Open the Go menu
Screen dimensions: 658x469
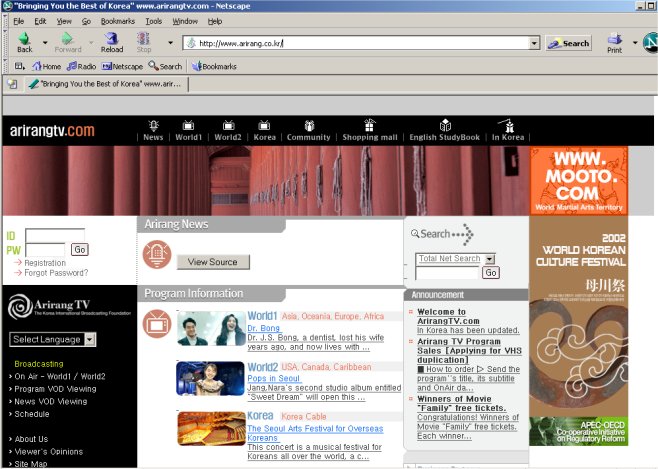coord(86,21)
